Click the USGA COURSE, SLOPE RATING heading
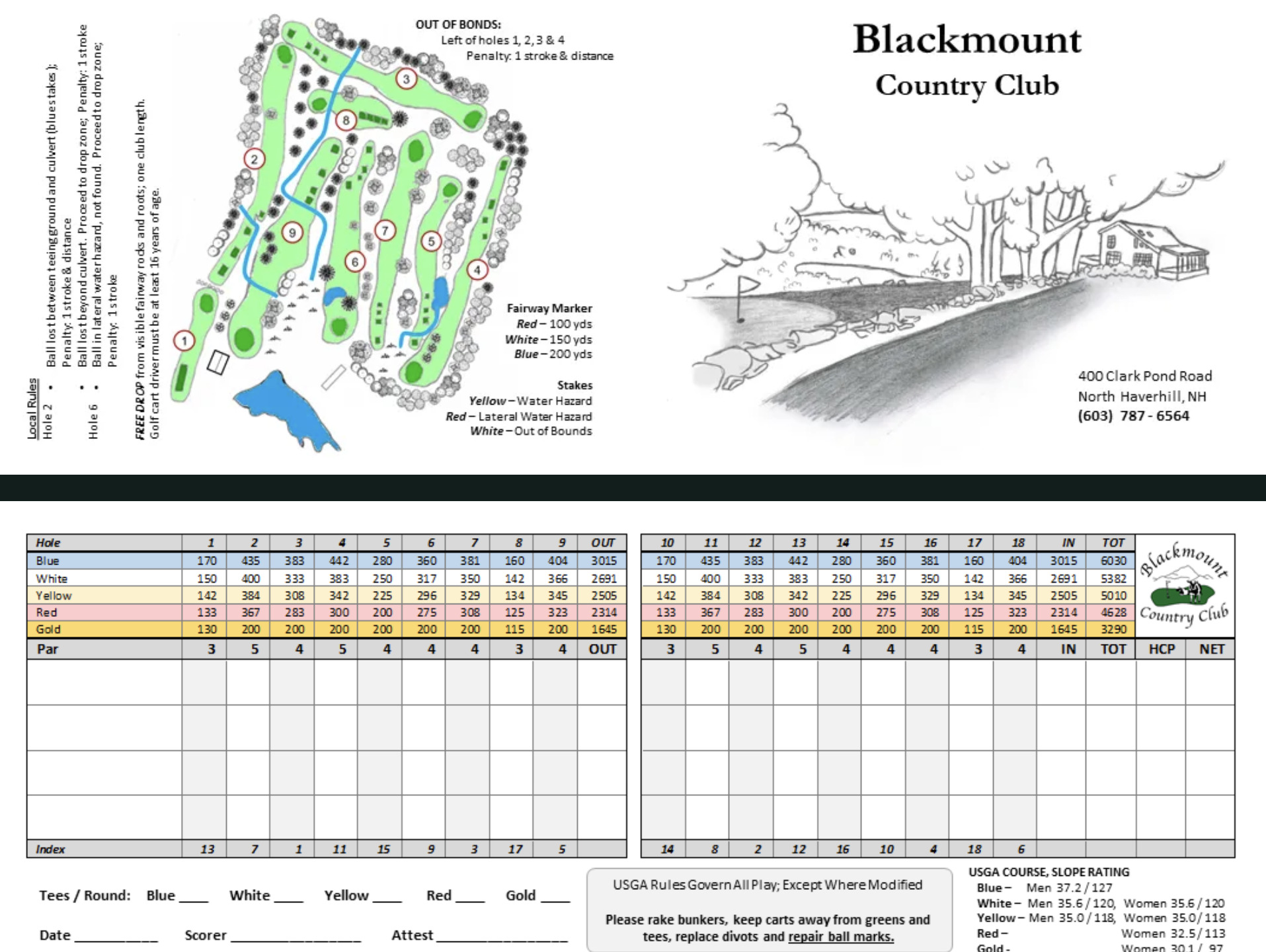Screen dimensions: 1266x952 1049,872
